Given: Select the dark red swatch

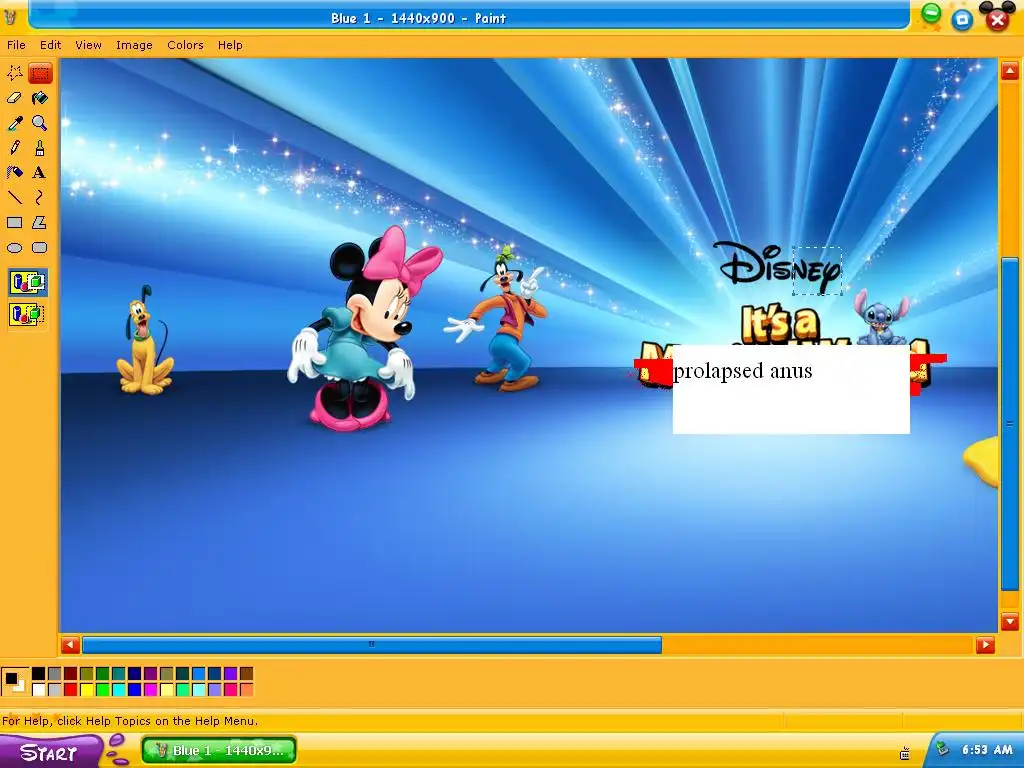Looking at the screenshot, I should (x=71, y=673).
